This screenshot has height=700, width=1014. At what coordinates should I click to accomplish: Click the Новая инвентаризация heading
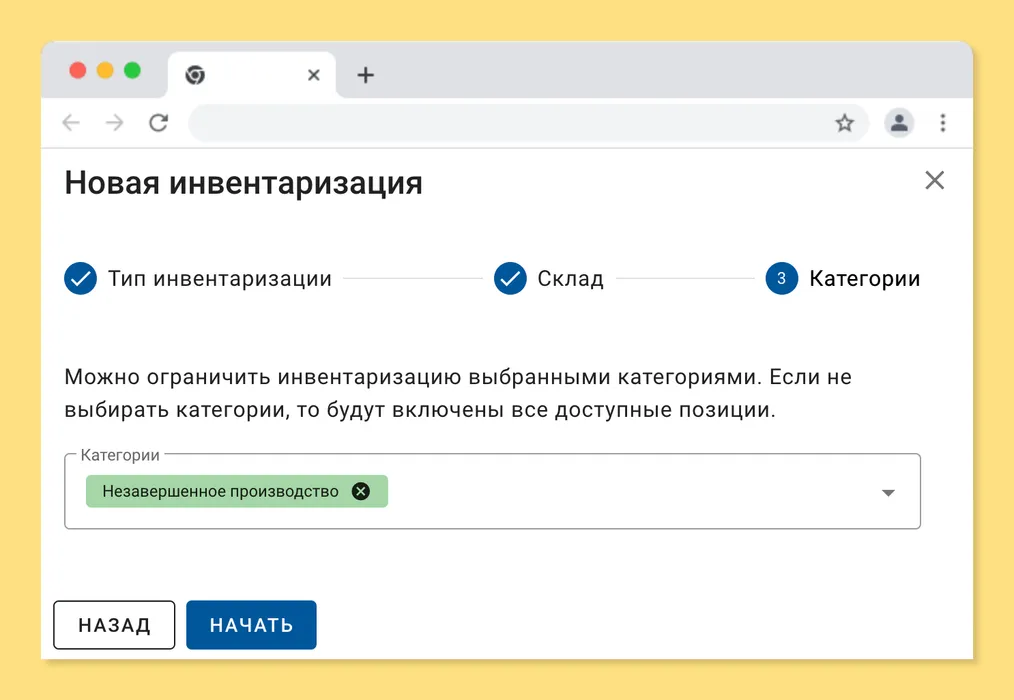coord(243,183)
